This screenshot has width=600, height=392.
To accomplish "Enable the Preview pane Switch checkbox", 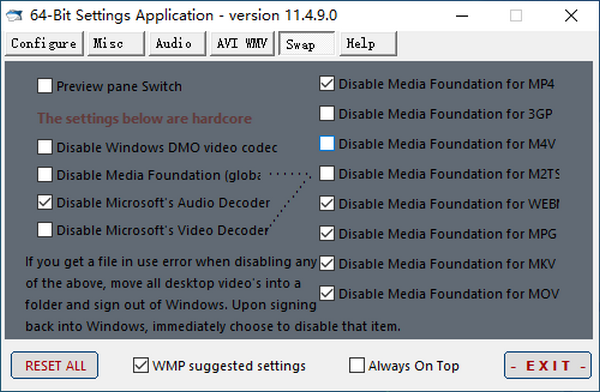I will pos(45,86).
